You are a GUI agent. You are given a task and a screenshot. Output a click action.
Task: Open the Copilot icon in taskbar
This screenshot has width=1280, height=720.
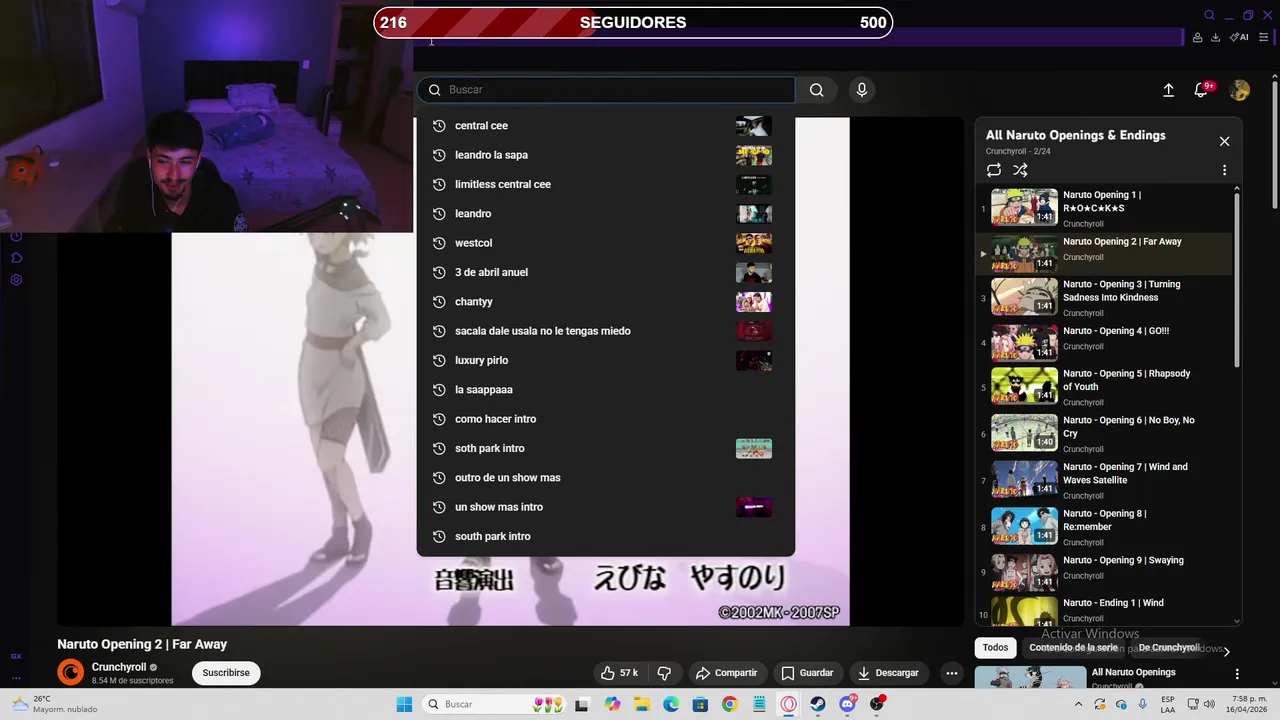612,704
